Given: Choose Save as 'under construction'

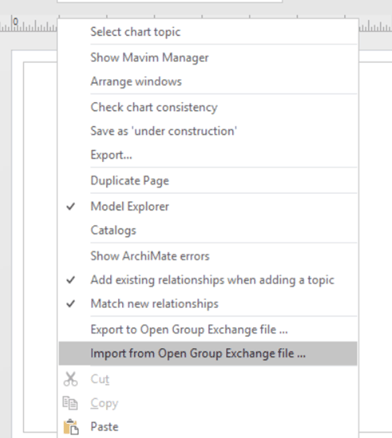Looking at the screenshot, I should point(164,131).
